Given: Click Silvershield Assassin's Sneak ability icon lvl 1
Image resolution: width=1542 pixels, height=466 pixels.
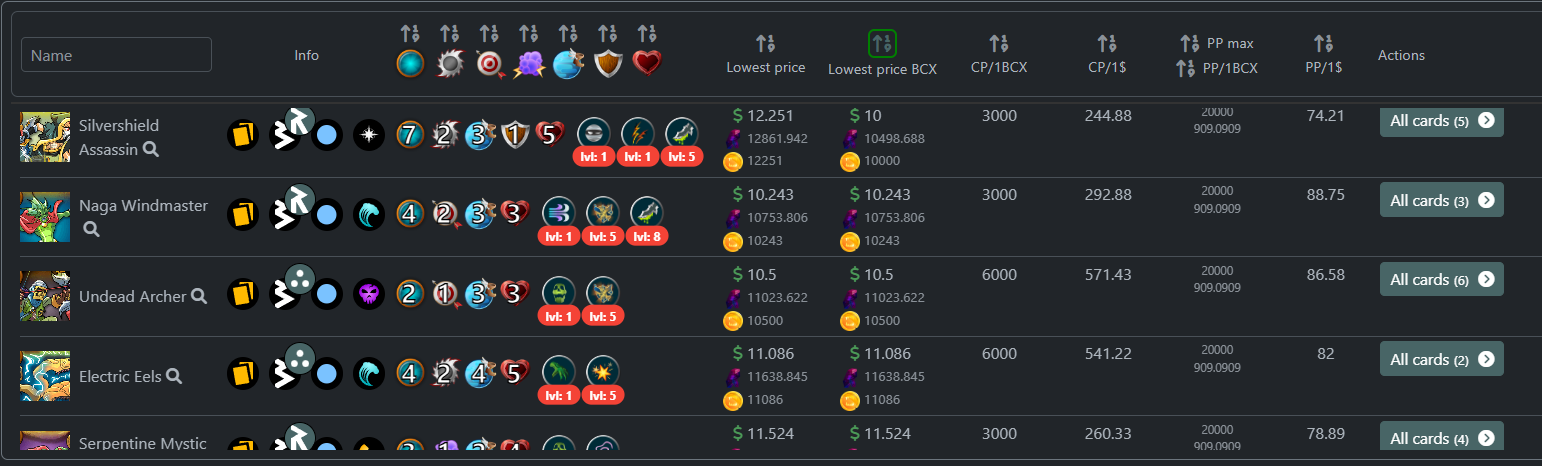Looking at the screenshot, I should (593, 133).
